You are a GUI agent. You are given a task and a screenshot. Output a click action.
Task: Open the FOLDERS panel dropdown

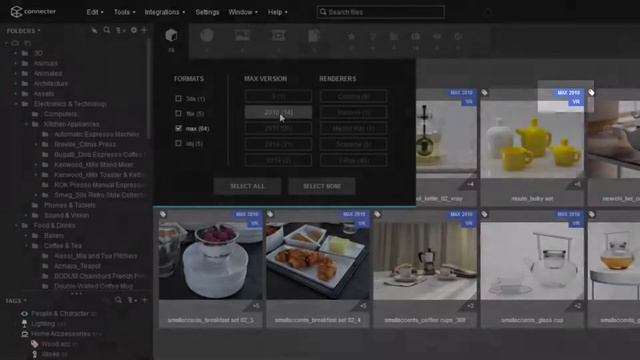24,31
